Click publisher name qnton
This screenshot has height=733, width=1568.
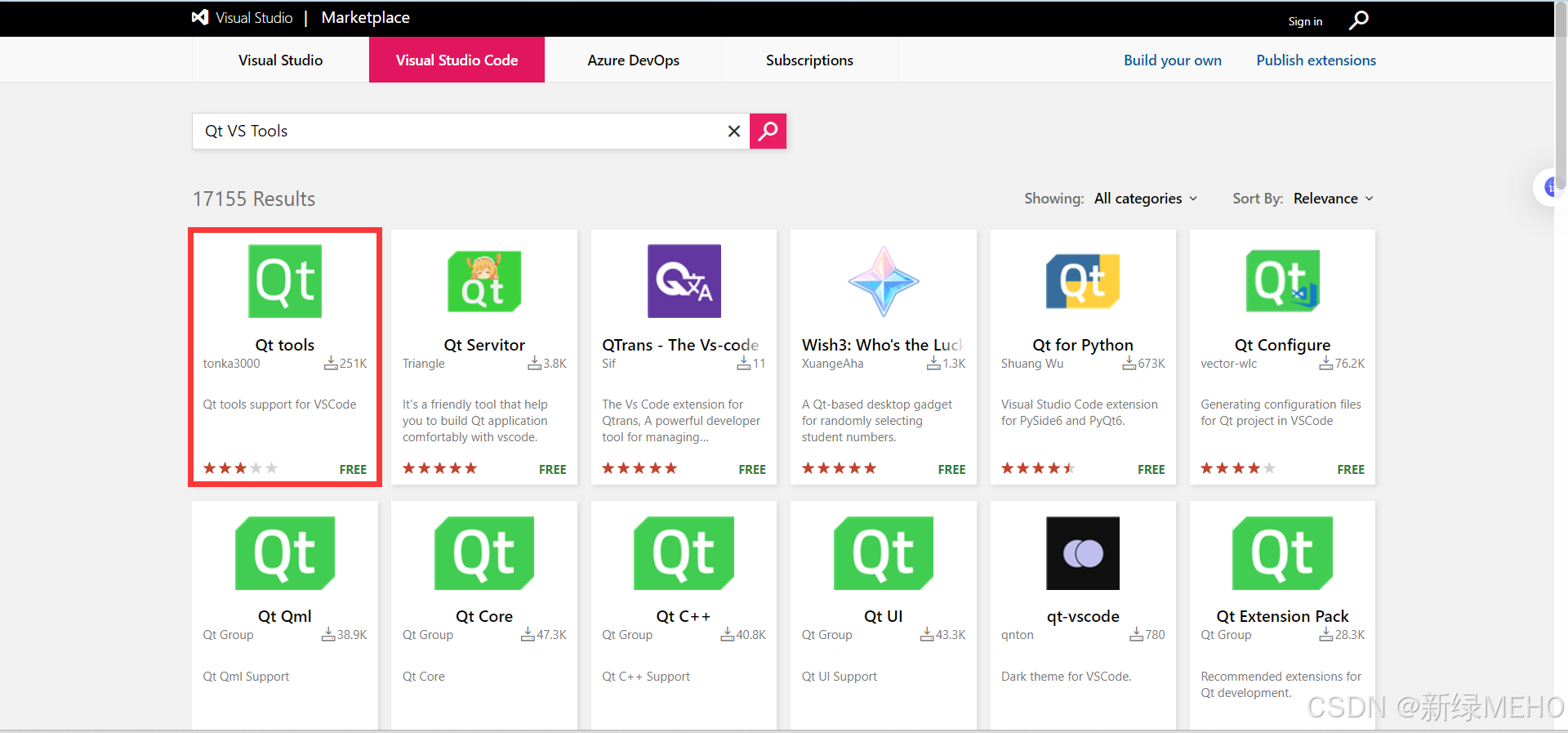pos(1018,635)
